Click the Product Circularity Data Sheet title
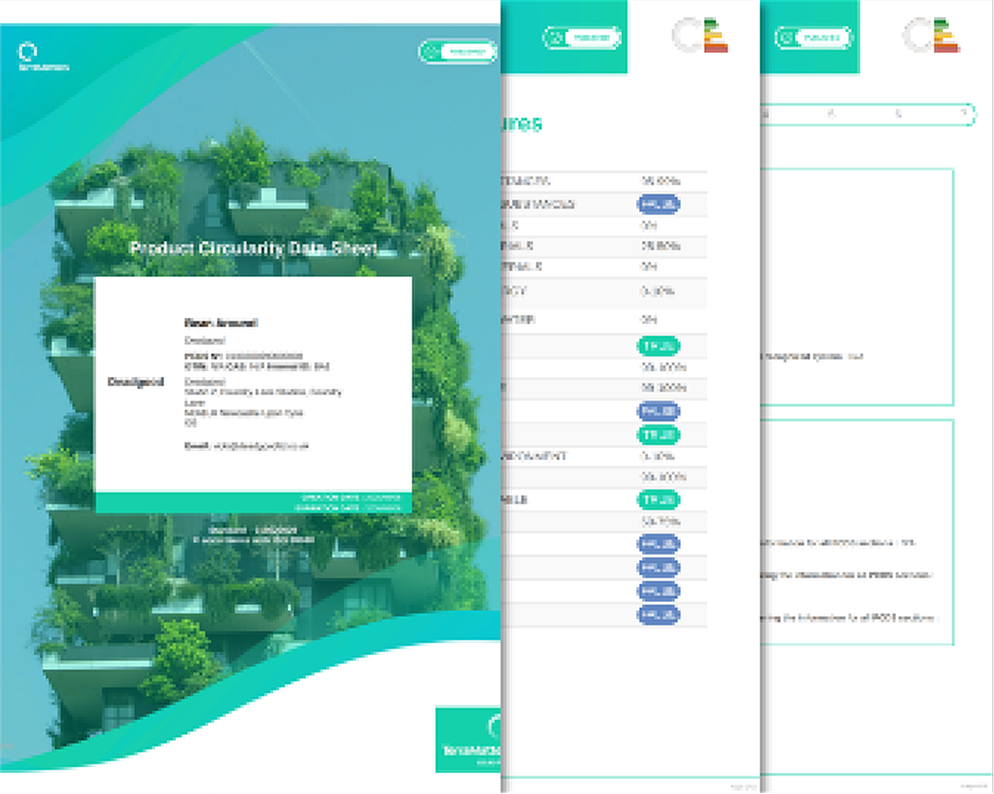 coord(254,249)
